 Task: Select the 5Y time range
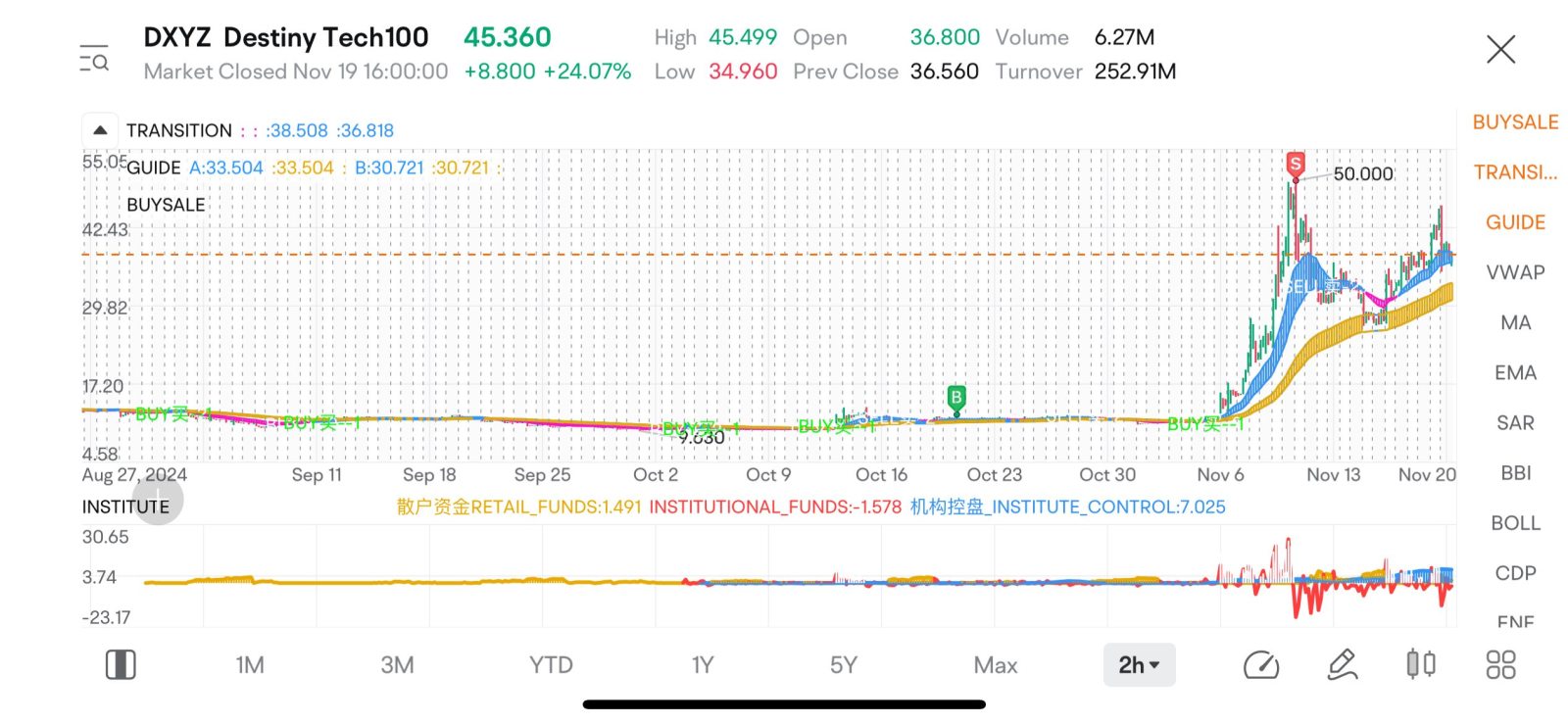(x=843, y=665)
